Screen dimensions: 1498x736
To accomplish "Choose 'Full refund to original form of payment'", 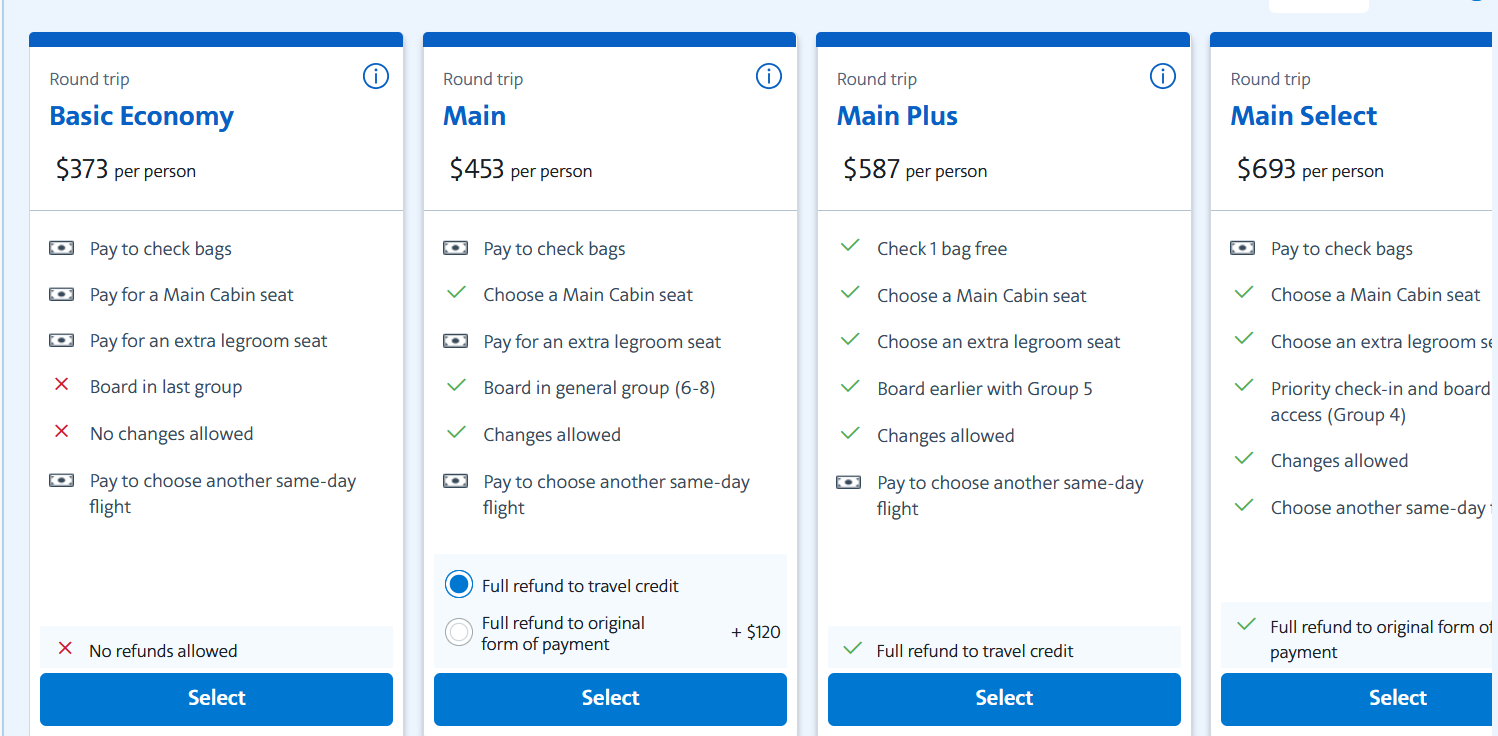I will (458, 631).
